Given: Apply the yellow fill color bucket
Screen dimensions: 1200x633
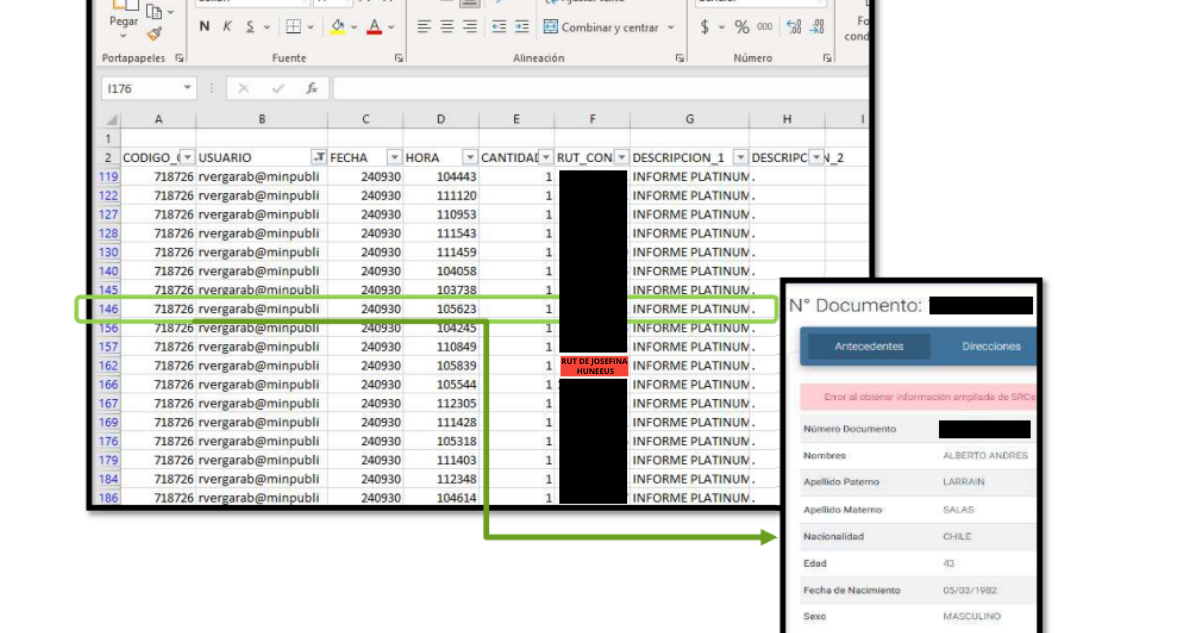Looking at the screenshot, I should pyautogui.click(x=338, y=27).
